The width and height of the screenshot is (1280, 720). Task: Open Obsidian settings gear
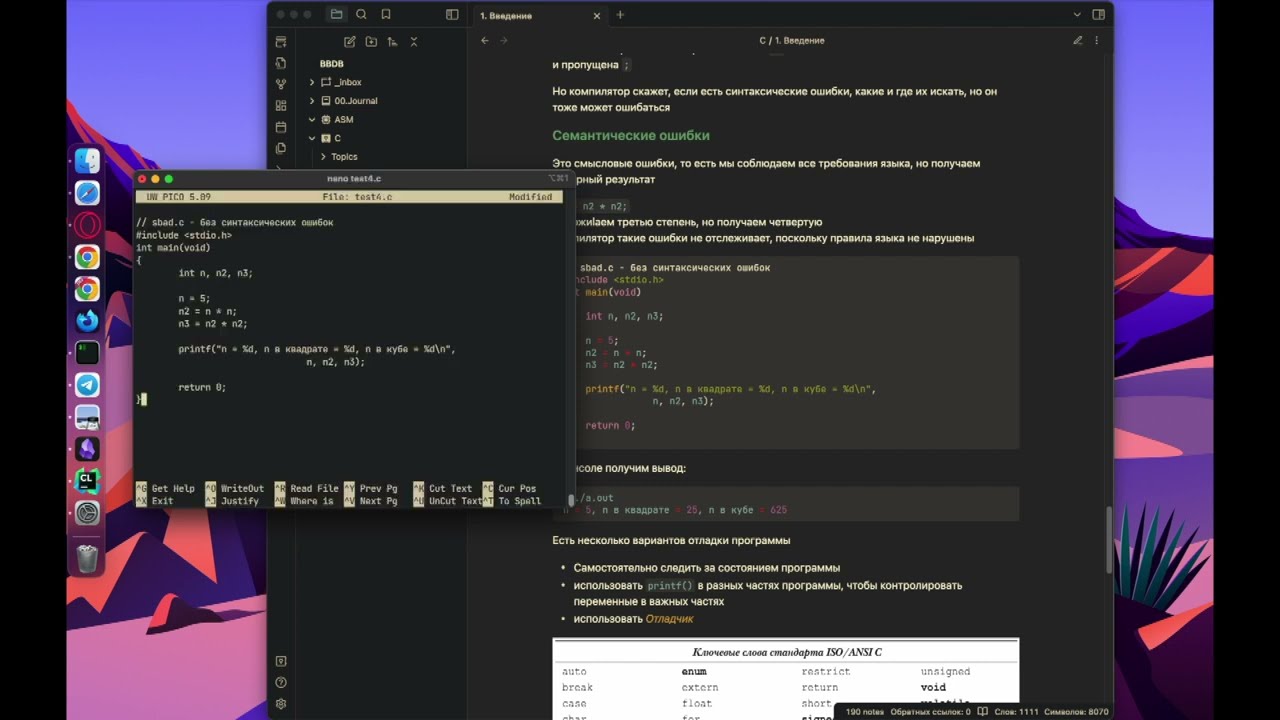click(281, 704)
